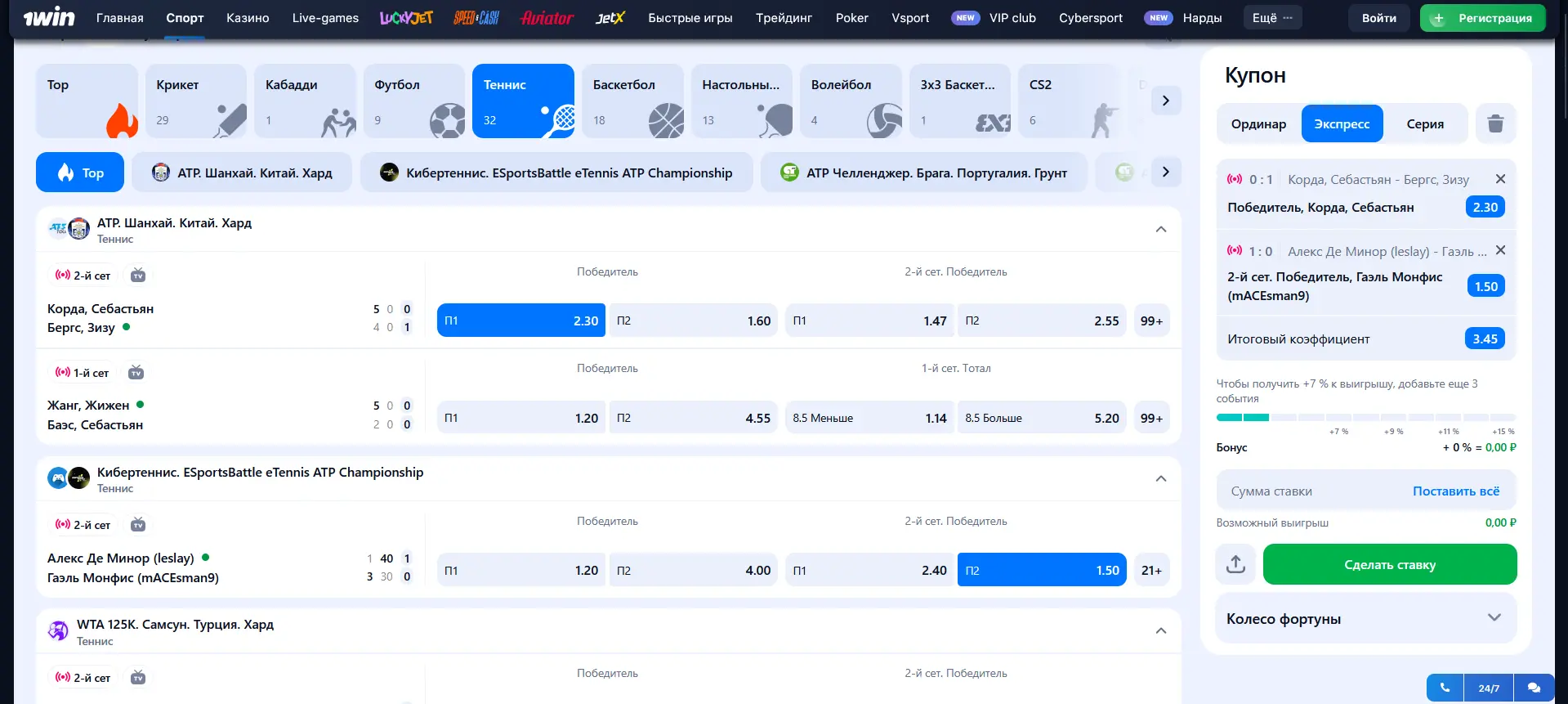This screenshot has width=1568, height=704.
Task: Open the Speed&Cash game logo
Action: tap(476, 17)
